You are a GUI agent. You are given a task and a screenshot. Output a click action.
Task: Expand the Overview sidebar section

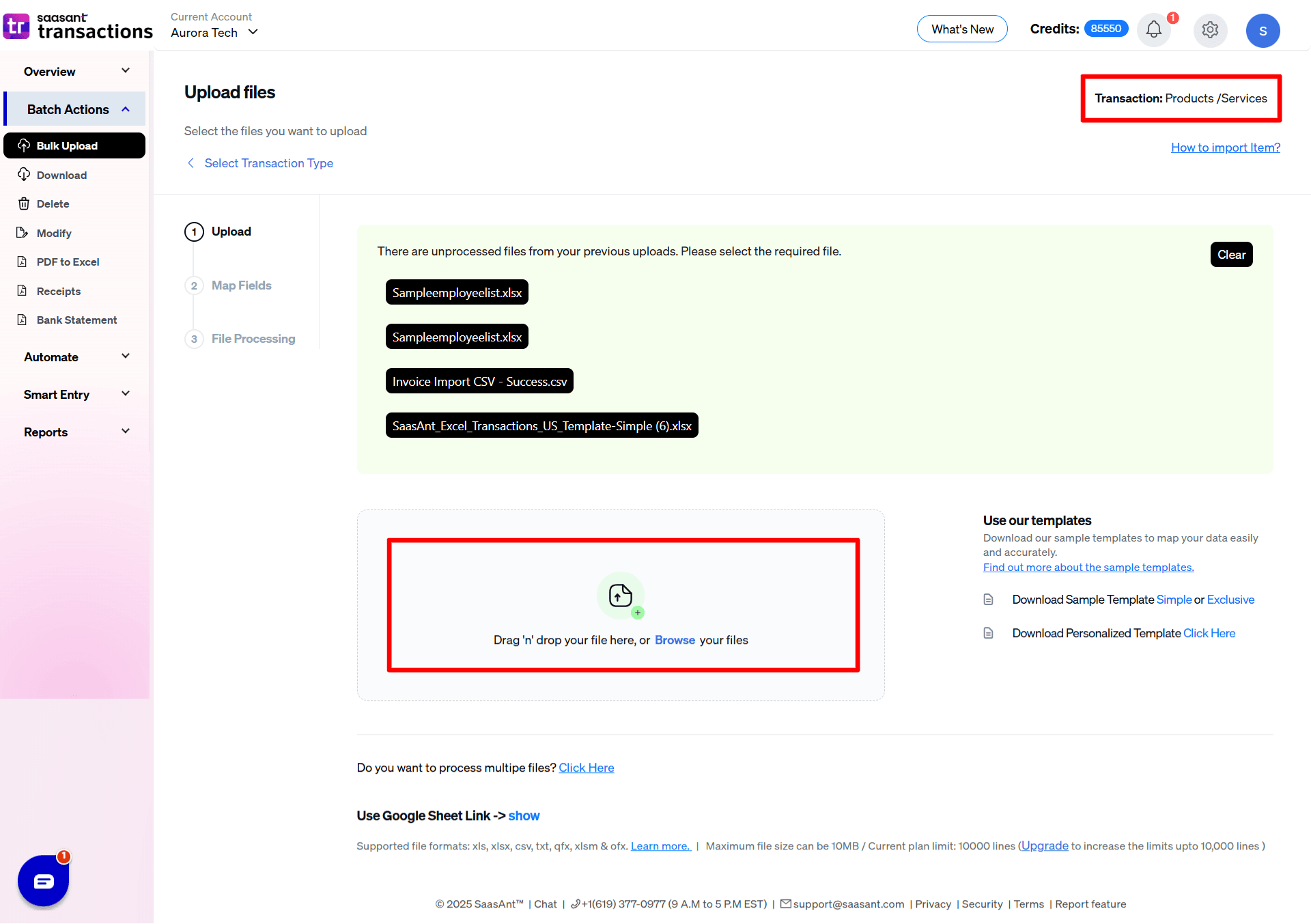[x=76, y=71]
